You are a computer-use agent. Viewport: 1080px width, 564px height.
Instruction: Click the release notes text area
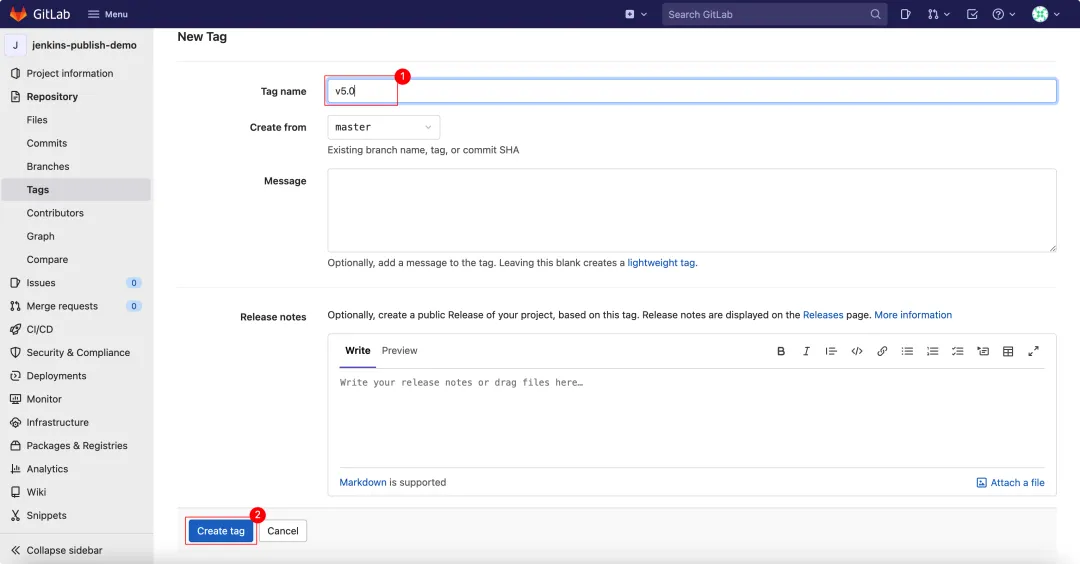coord(692,419)
